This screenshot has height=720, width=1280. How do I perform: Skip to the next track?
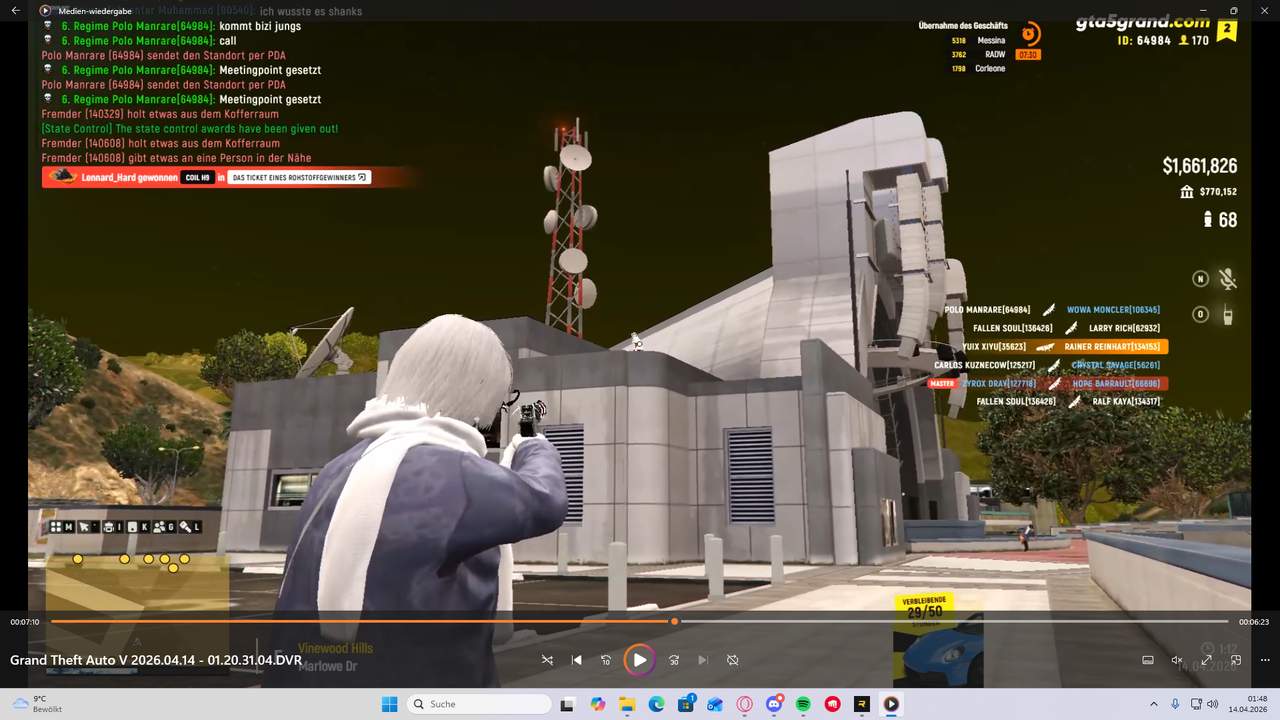(x=703, y=660)
